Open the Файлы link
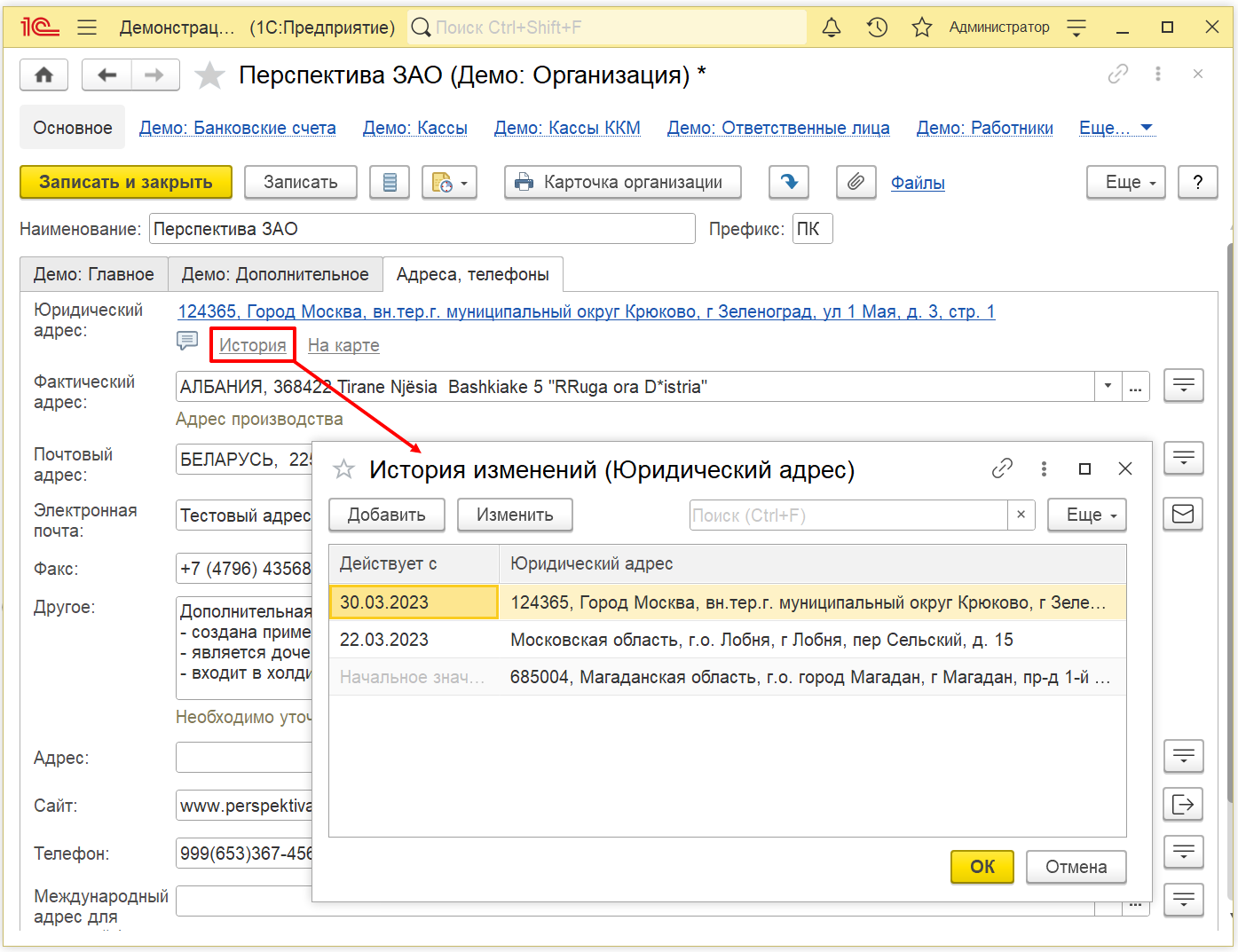Image resolution: width=1238 pixels, height=952 pixels. (x=918, y=183)
